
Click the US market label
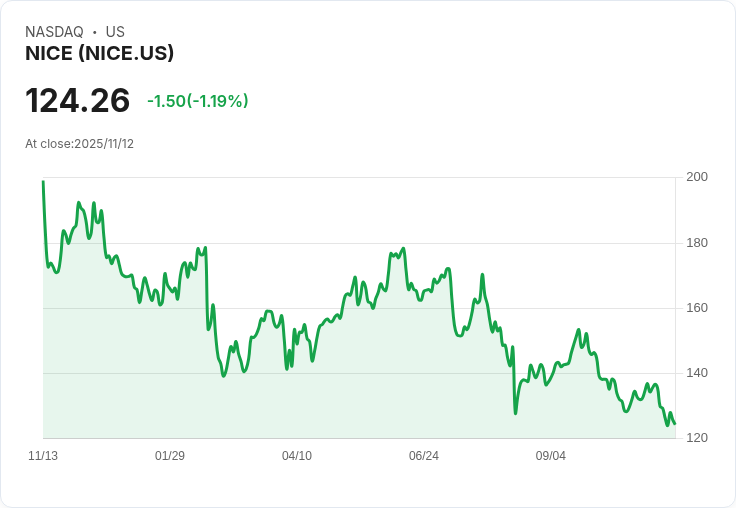pyautogui.click(x=115, y=32)
